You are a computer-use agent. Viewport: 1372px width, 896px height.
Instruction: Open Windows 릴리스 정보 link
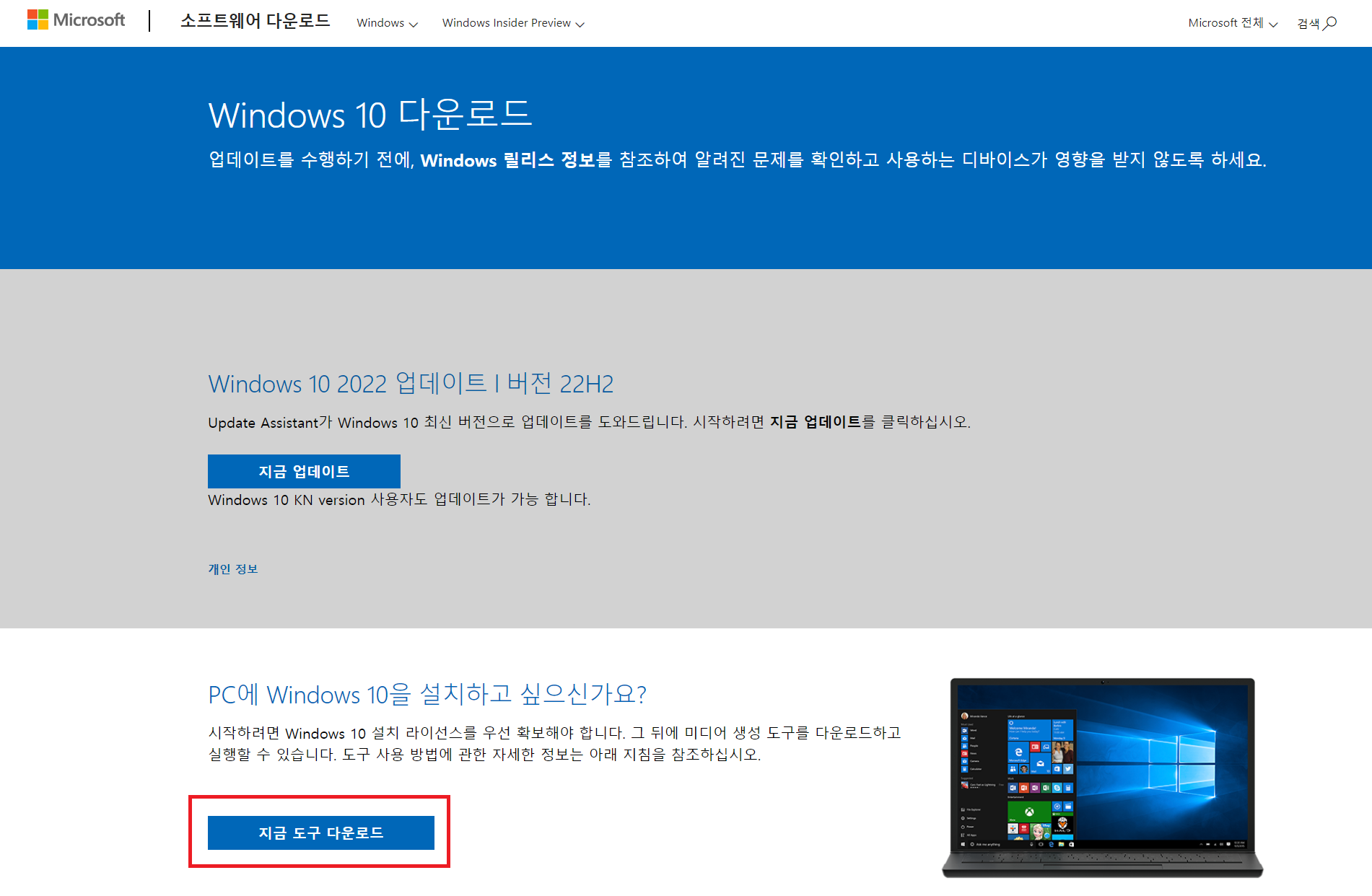[x=508, y=160]
